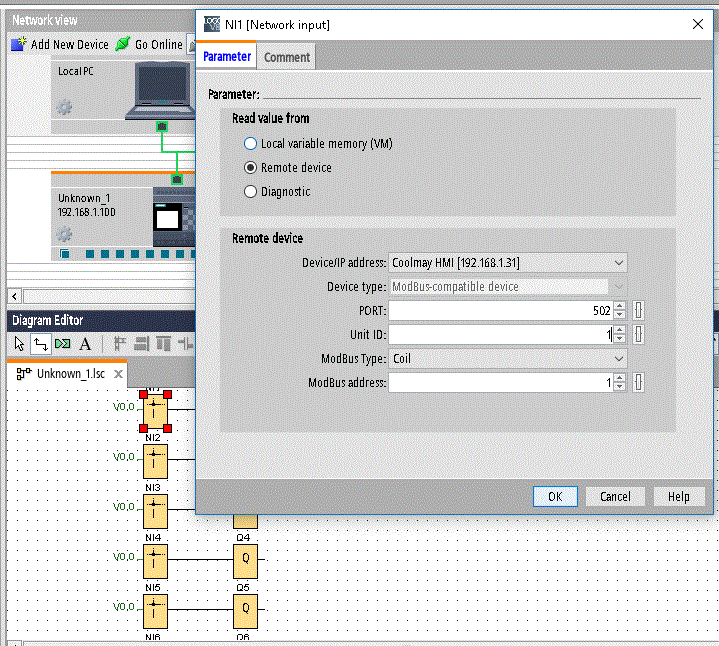The height and width of the screenshot is (646, 719).
Task: Click the V0.0 label beside NI2
Action: point(124,457)
